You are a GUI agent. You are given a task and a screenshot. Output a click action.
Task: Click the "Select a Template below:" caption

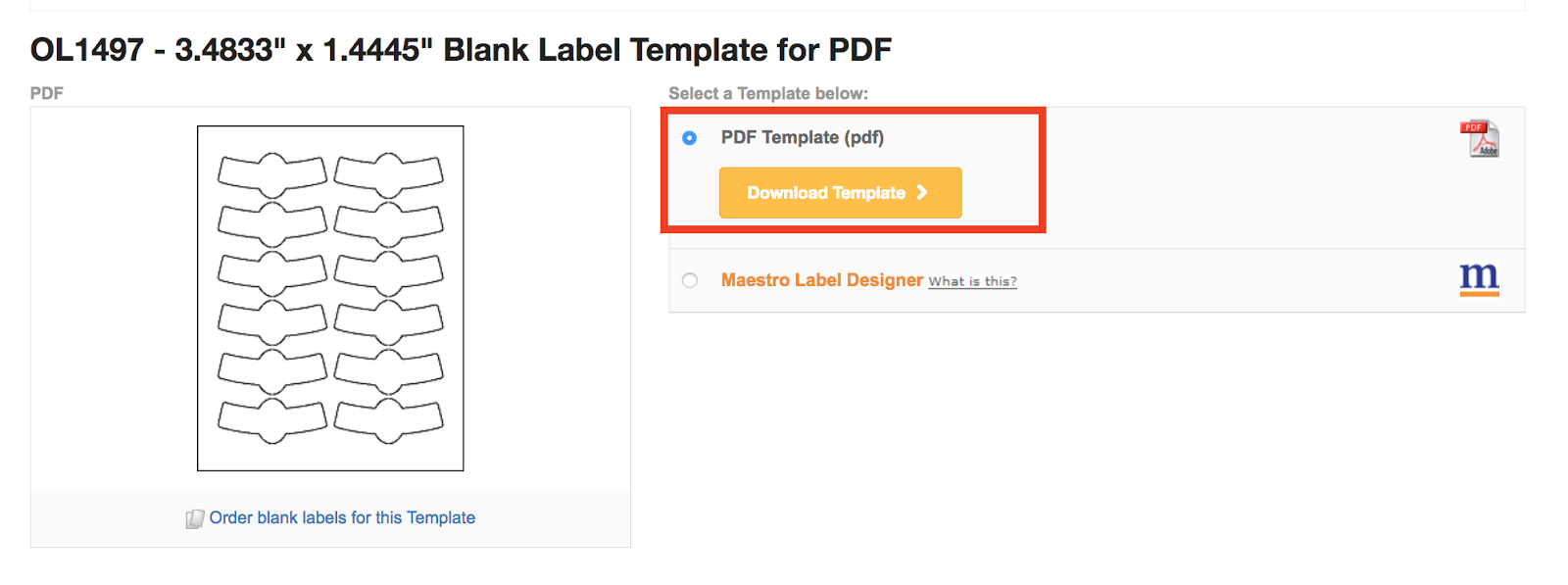(768, 93)
